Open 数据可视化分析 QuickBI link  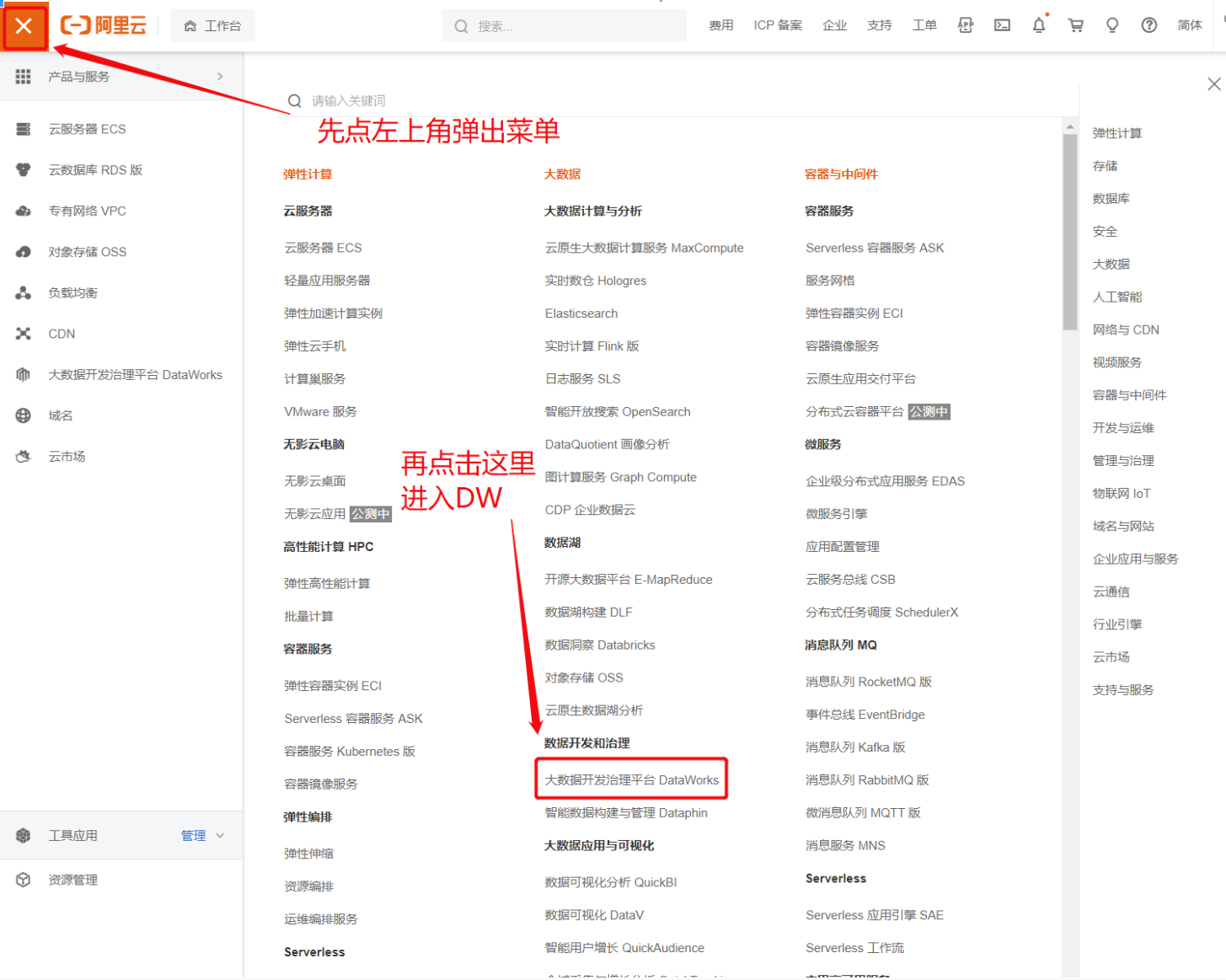click(611, 882)
